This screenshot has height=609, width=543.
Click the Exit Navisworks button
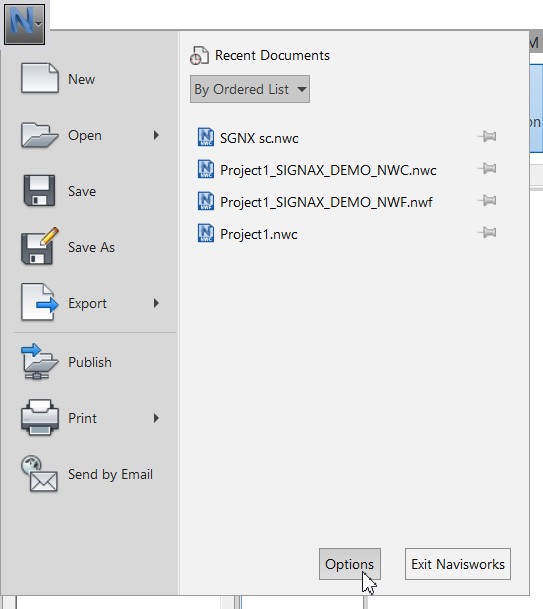(x=458, y=564)
